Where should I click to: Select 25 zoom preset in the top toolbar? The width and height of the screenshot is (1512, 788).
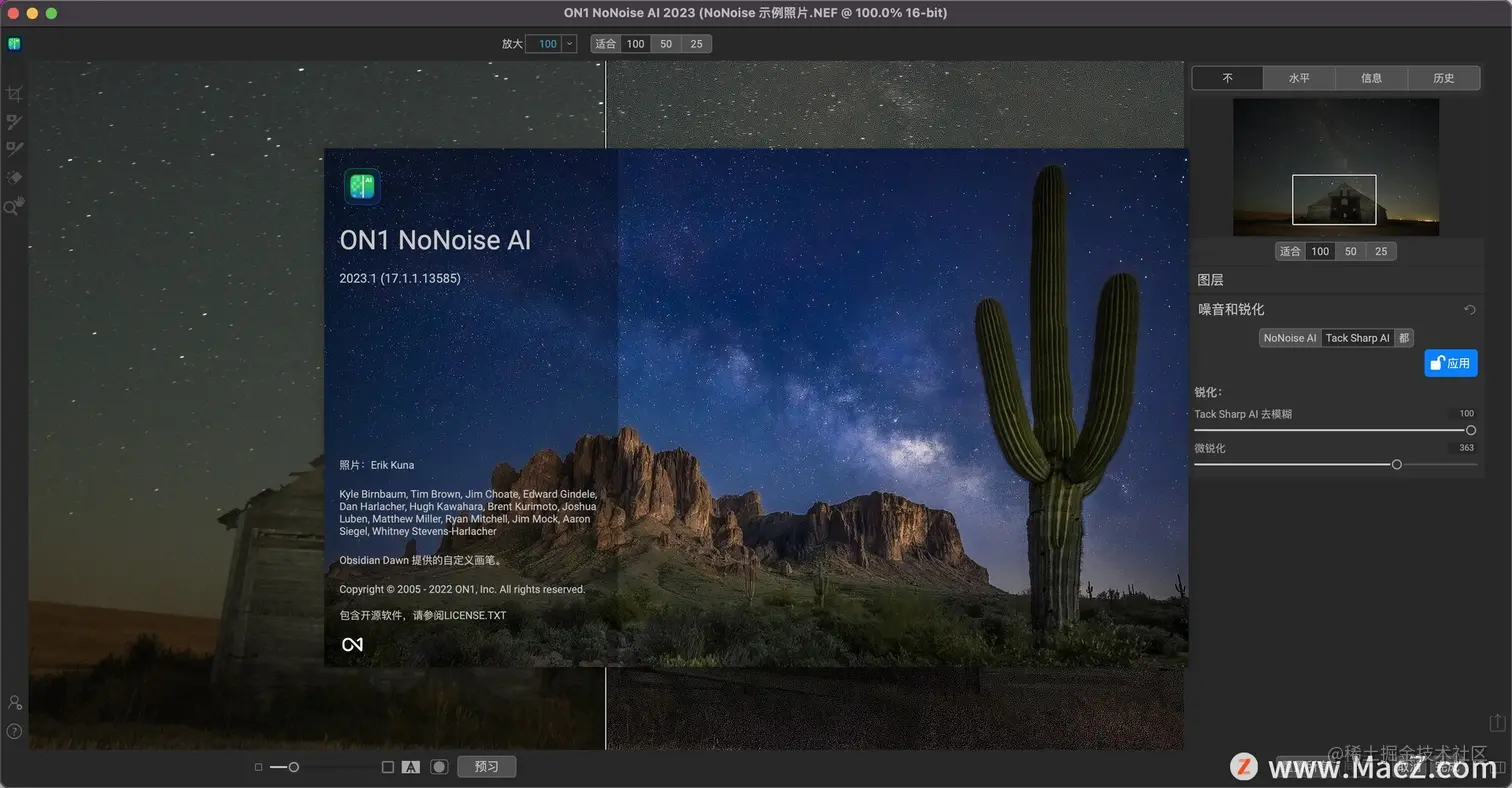pos(696,44)
